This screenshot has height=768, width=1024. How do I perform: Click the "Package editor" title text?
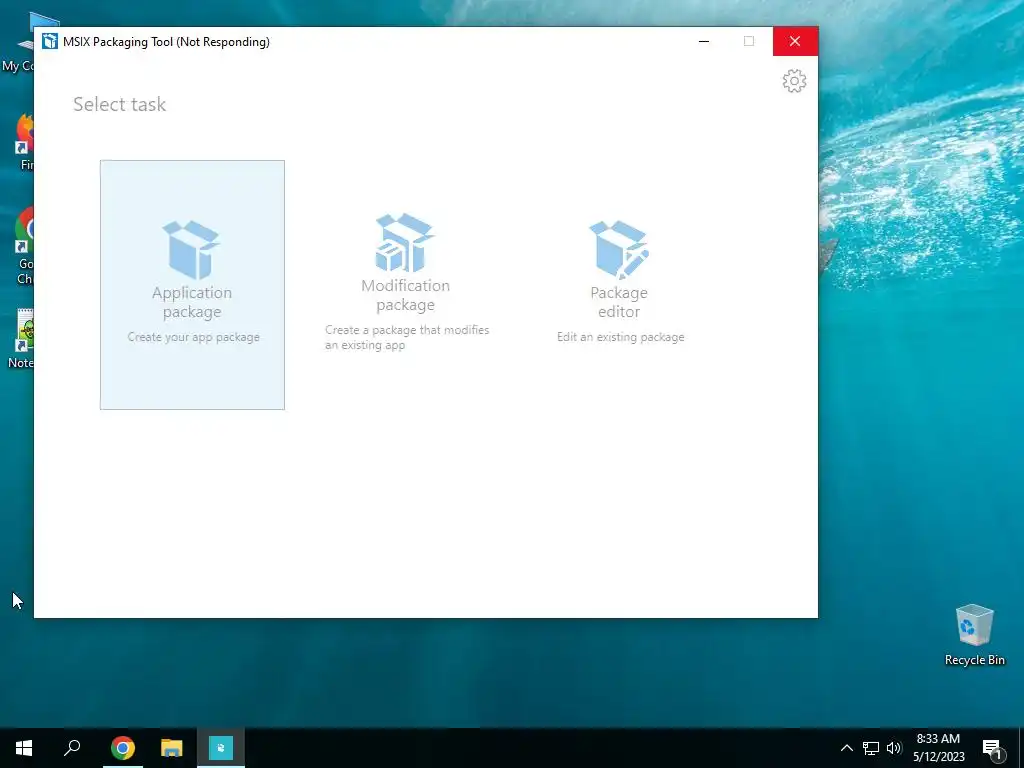pyautogui.click(x=619, y=302)
